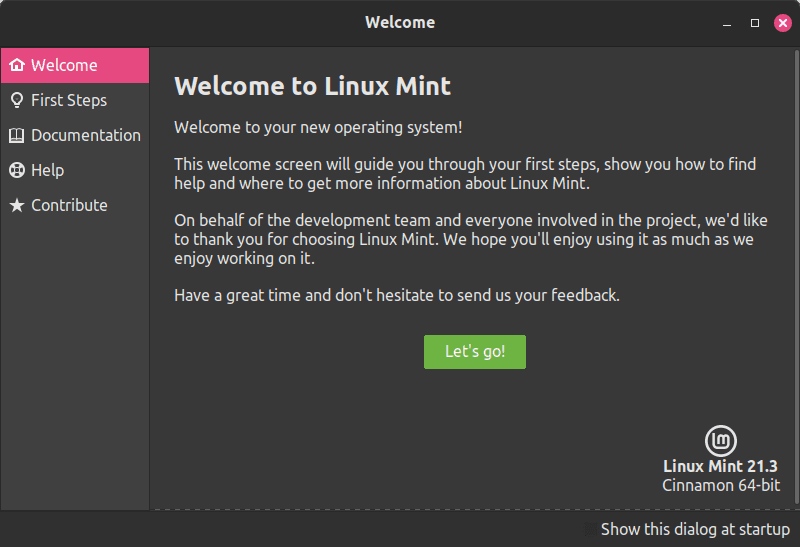This screenshot has height=547, width=800.
Task: Open the Contribute page
Action: pos(75,205)
